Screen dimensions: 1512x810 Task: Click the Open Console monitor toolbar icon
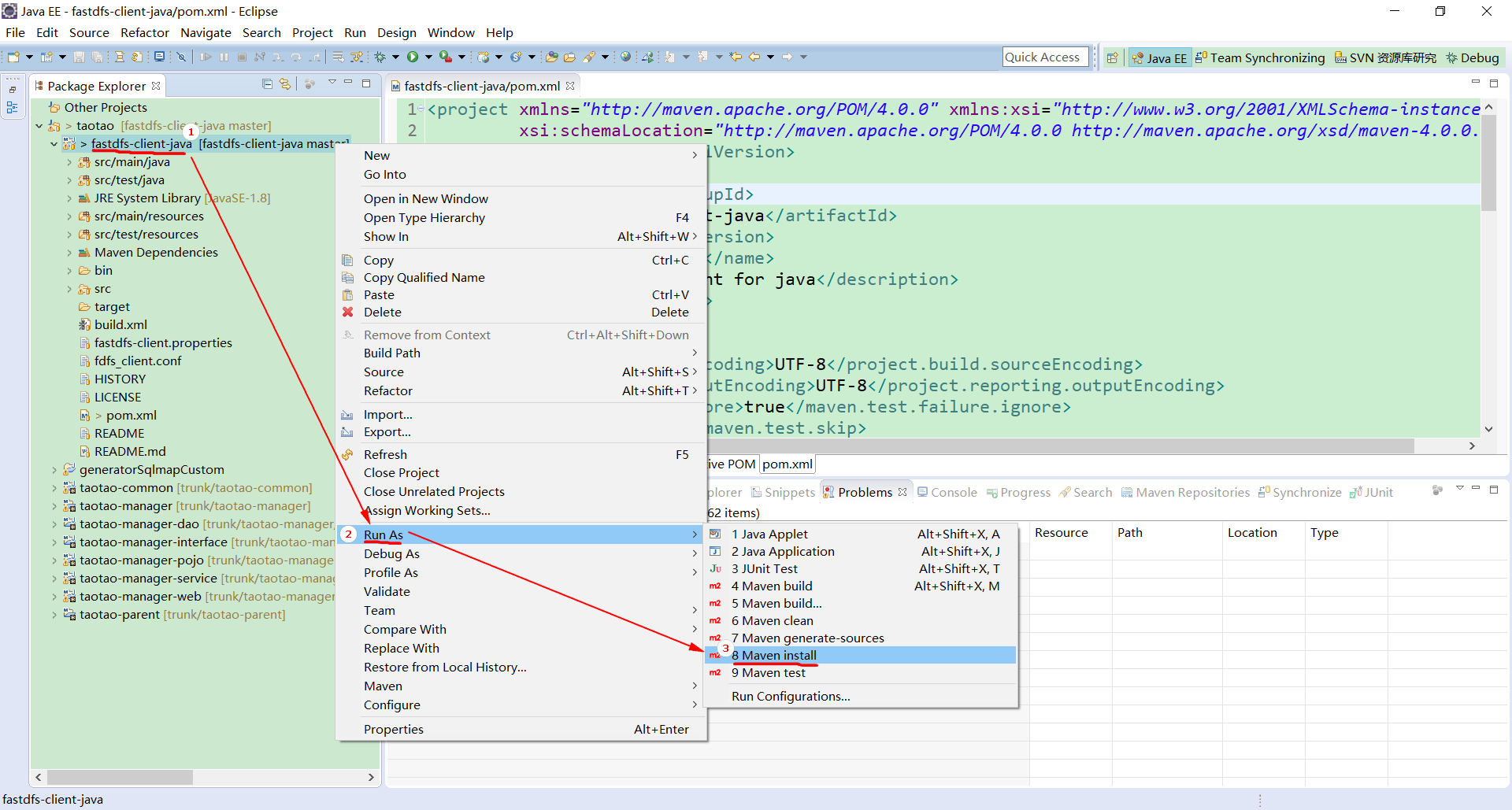point(160,57)
